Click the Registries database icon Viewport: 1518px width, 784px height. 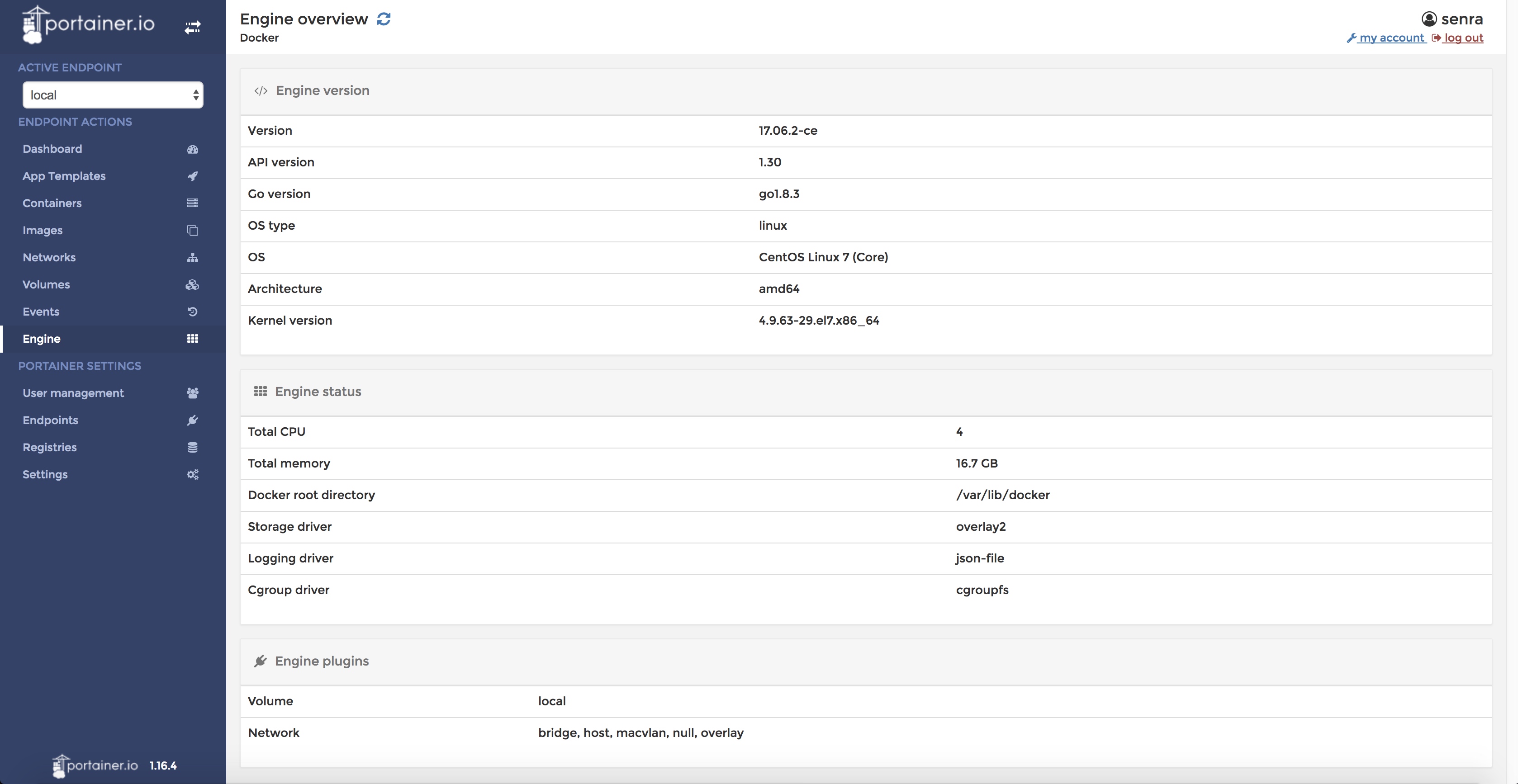point(192,447)
